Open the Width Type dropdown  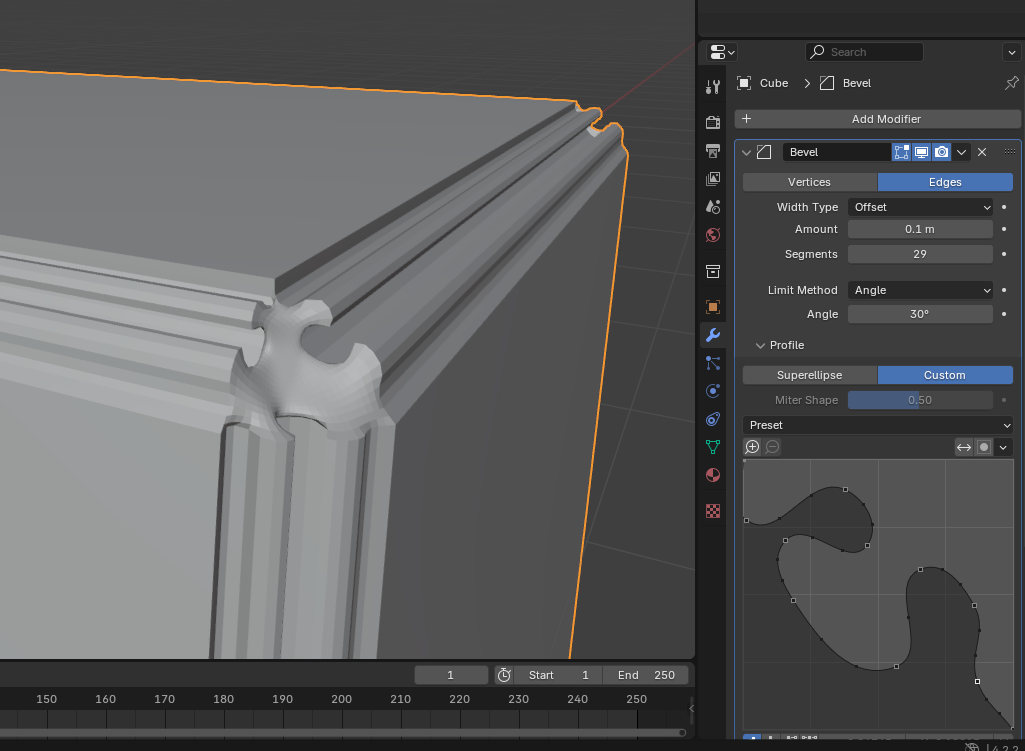coord(920,207)
